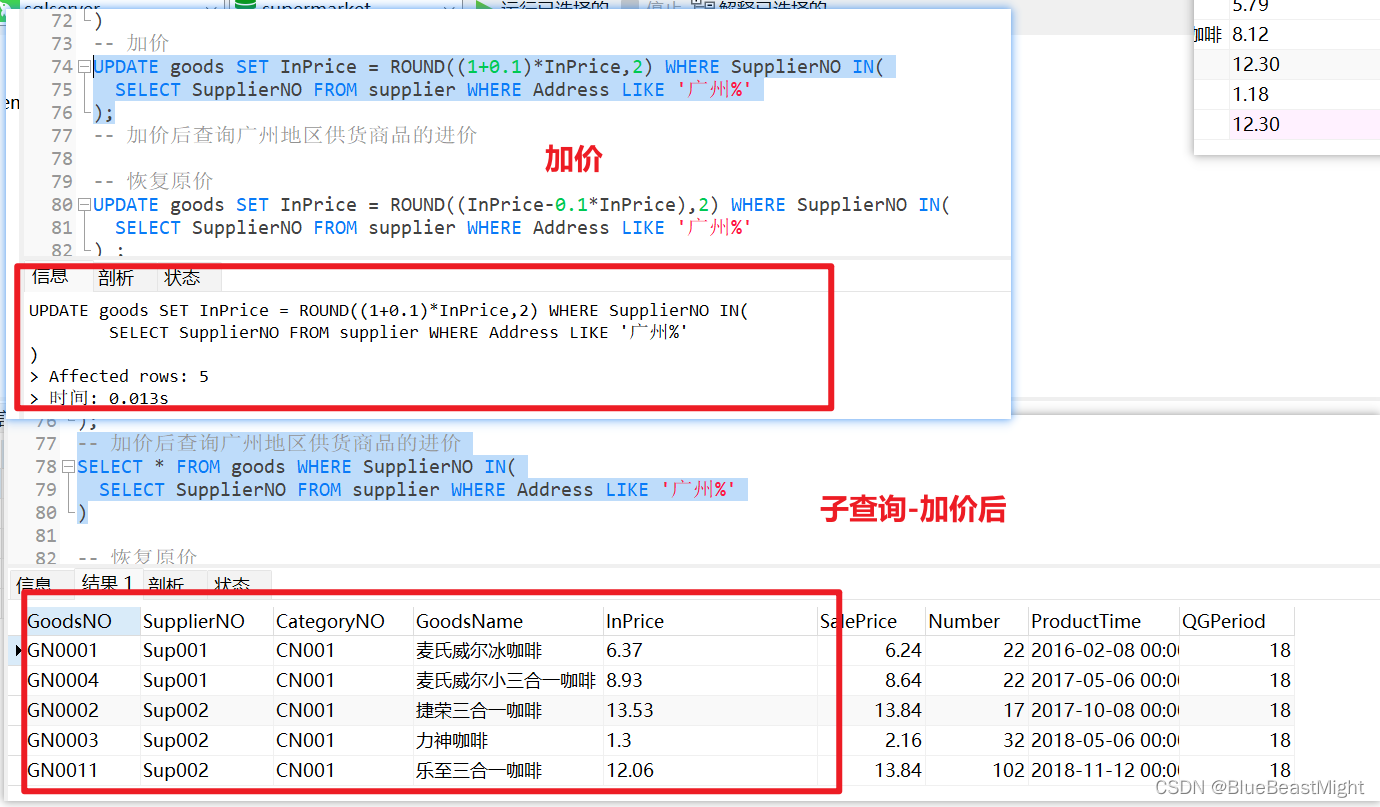Click the row indicator arrow beside GN0001

coord(19,651)
